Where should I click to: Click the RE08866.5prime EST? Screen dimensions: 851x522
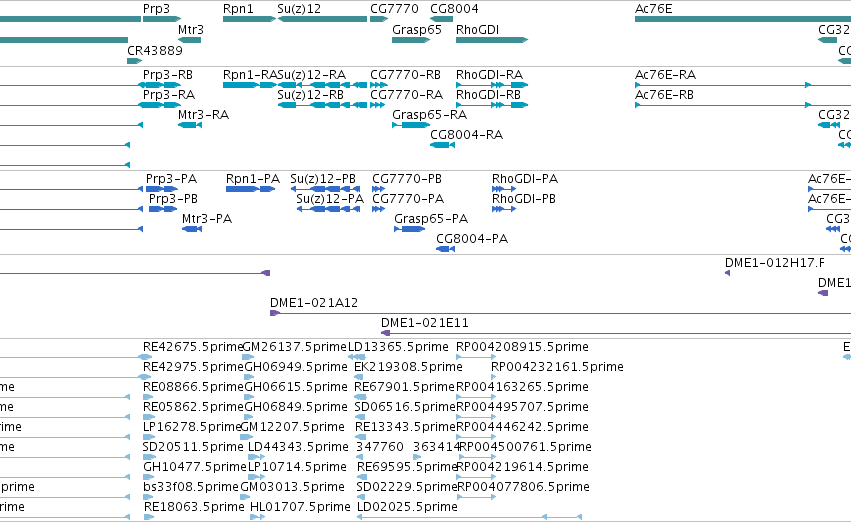click(x=149, y=397)
